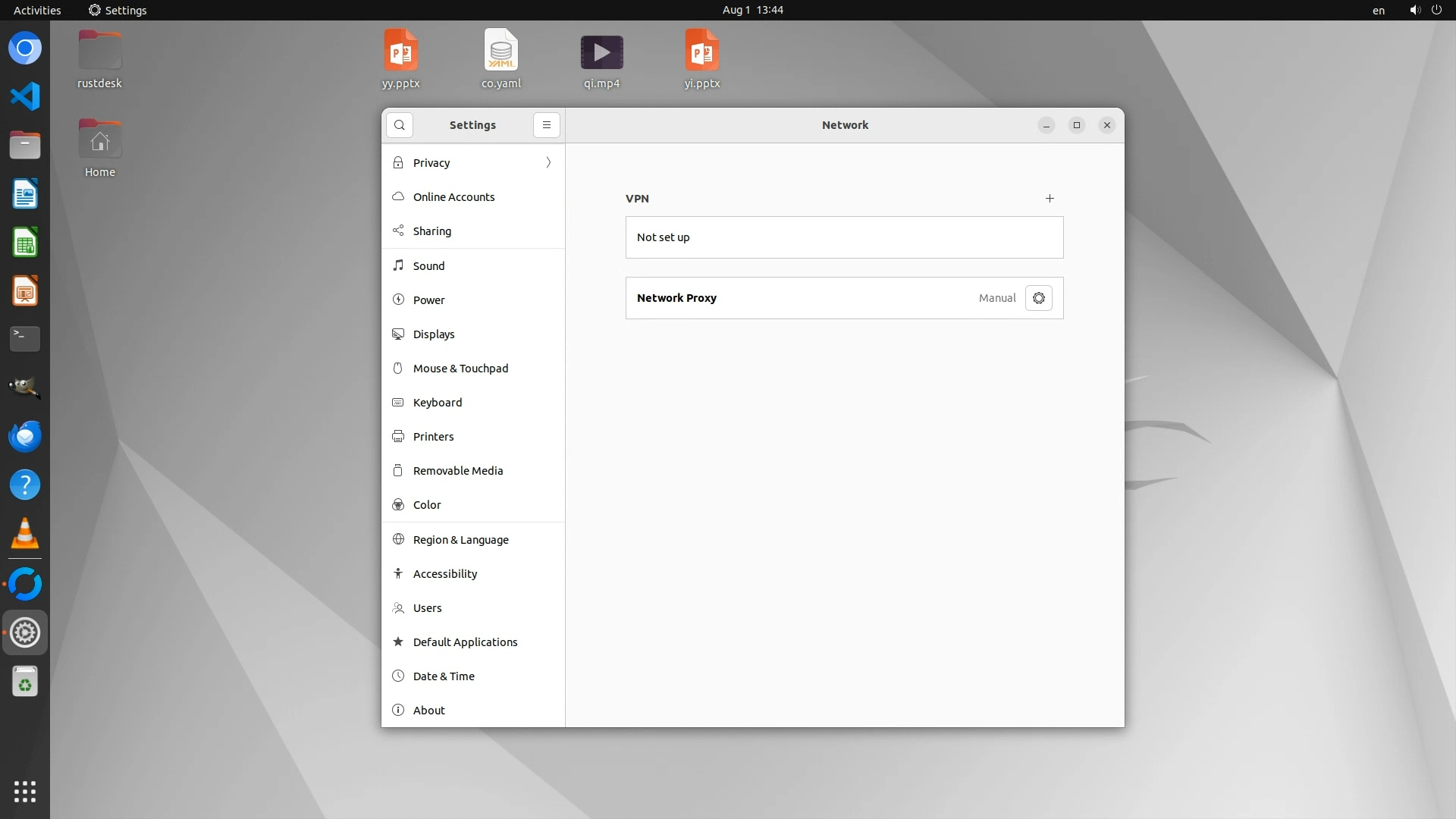
Task: Click the Printers sidebar icon
Action: (398, 437)
